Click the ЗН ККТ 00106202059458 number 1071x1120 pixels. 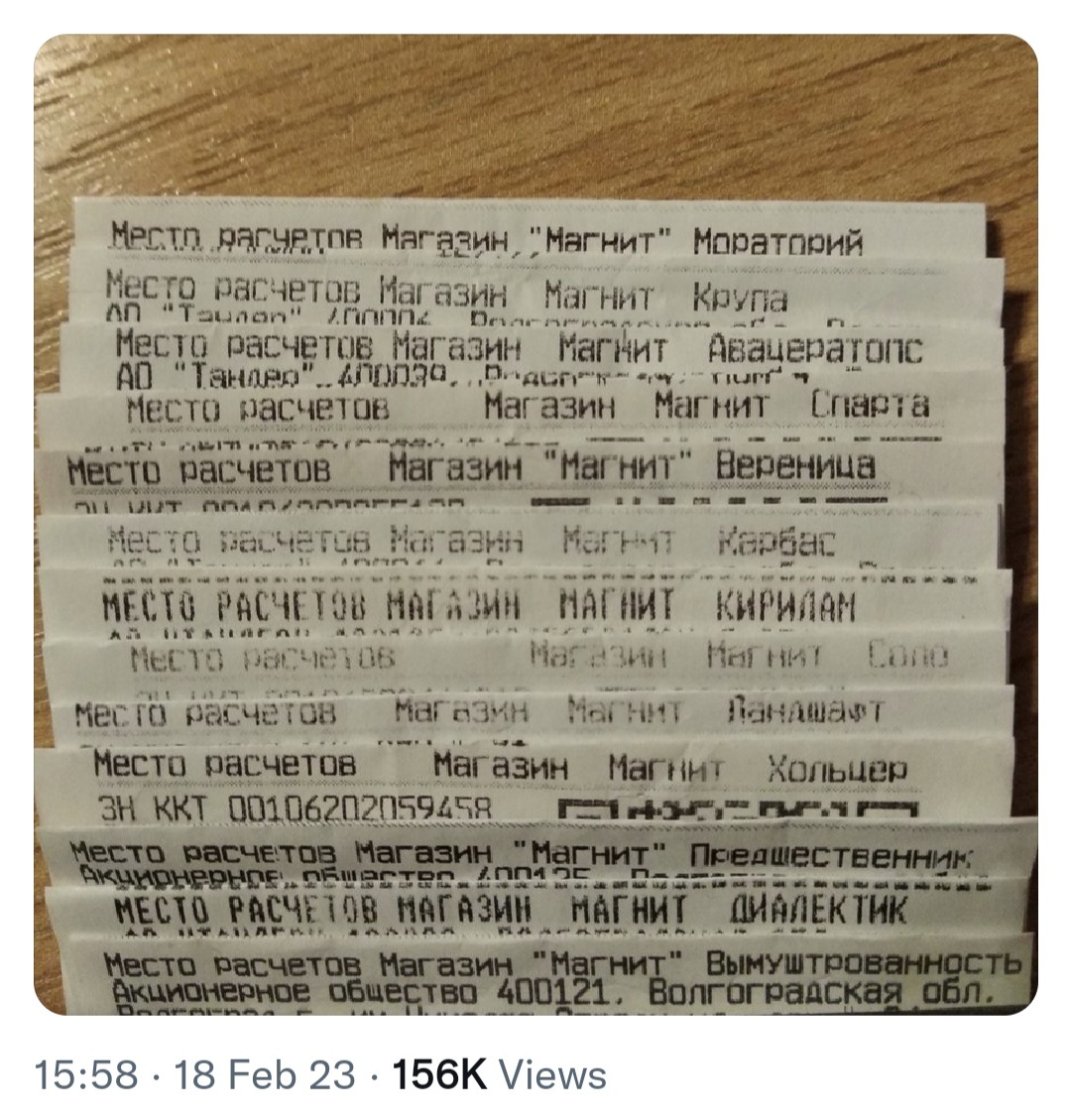pyautogui.click(x=294, y=809)
